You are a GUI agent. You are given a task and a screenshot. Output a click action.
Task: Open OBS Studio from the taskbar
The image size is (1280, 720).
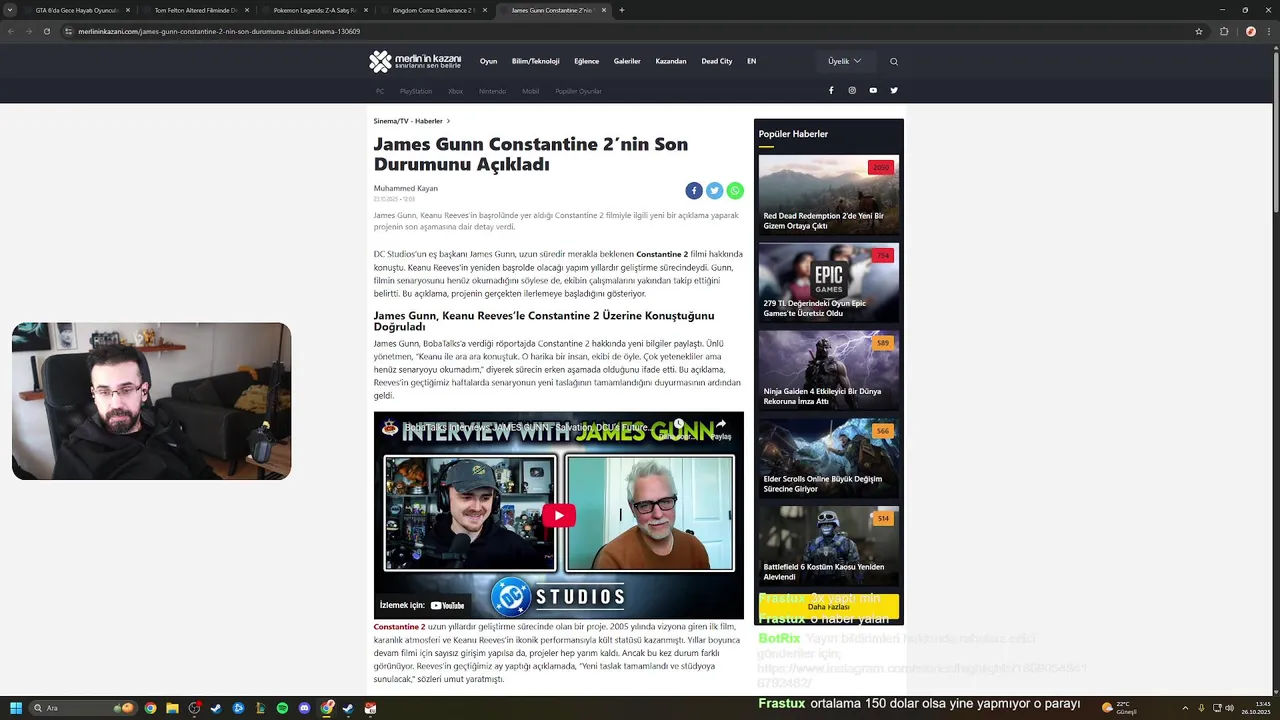[x=194, y=708]
